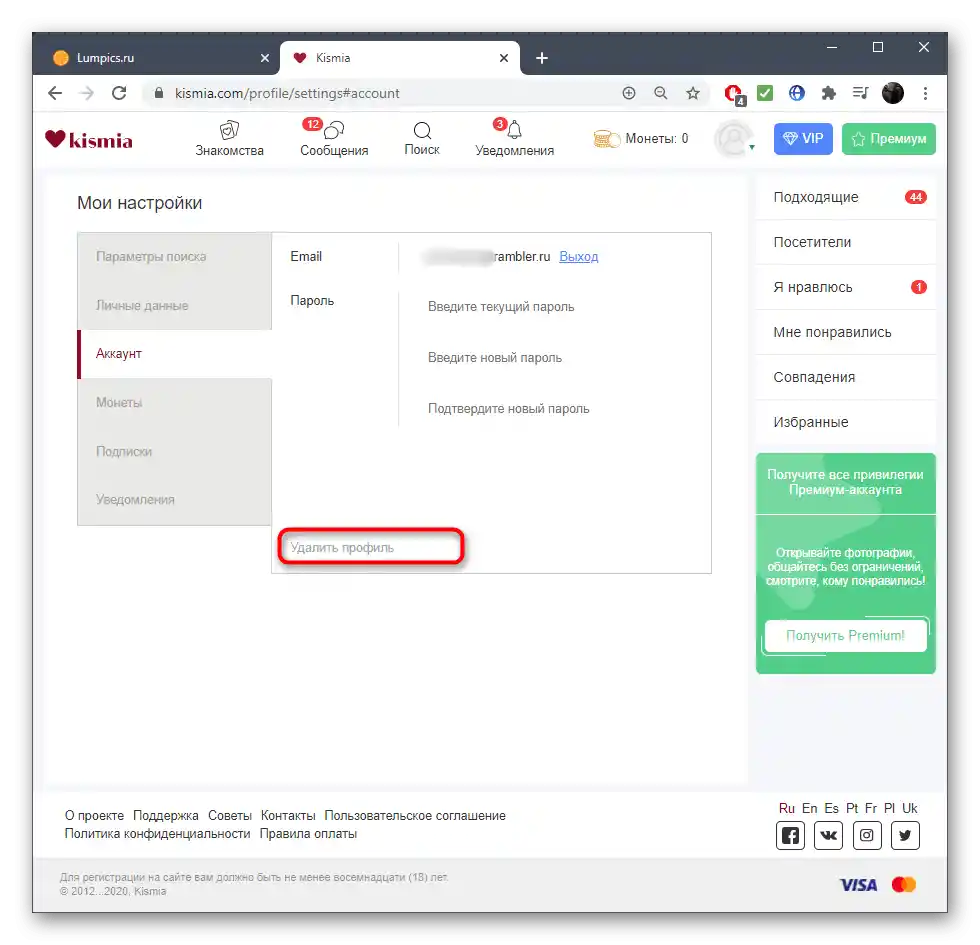Open Знакомства cards section

point(229,138)
